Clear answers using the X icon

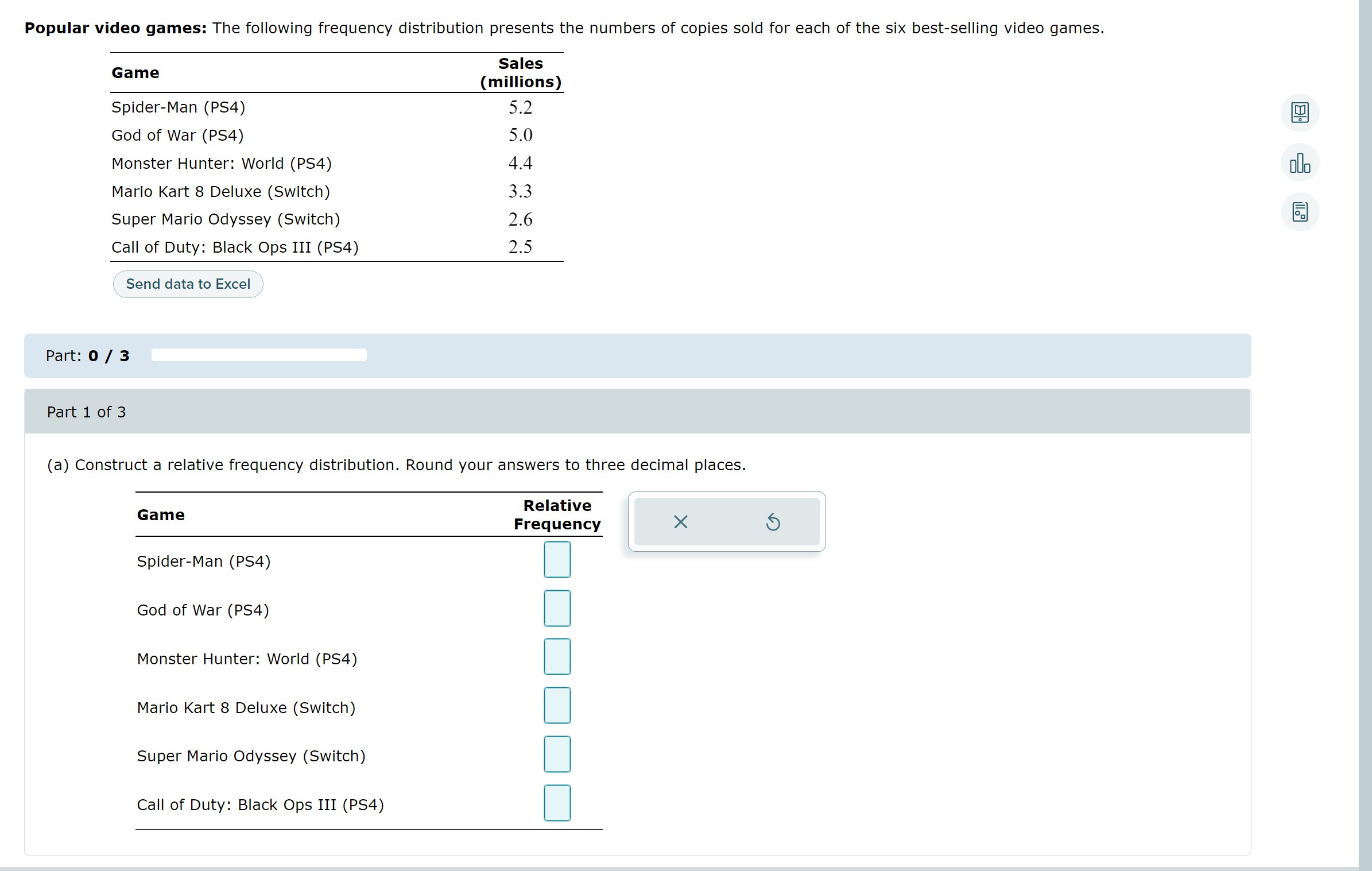(680, 521)
